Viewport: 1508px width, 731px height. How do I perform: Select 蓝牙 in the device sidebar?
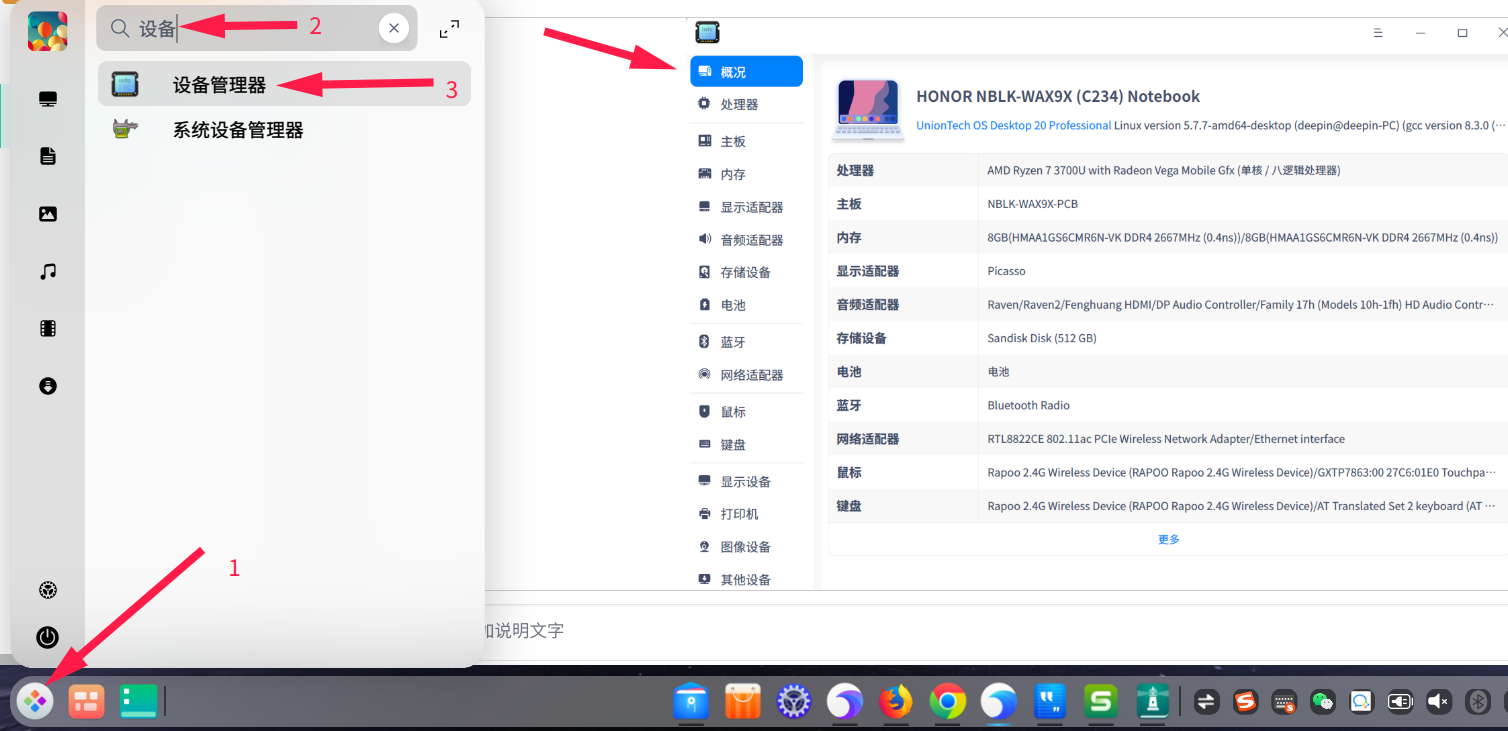pos(746,342)
